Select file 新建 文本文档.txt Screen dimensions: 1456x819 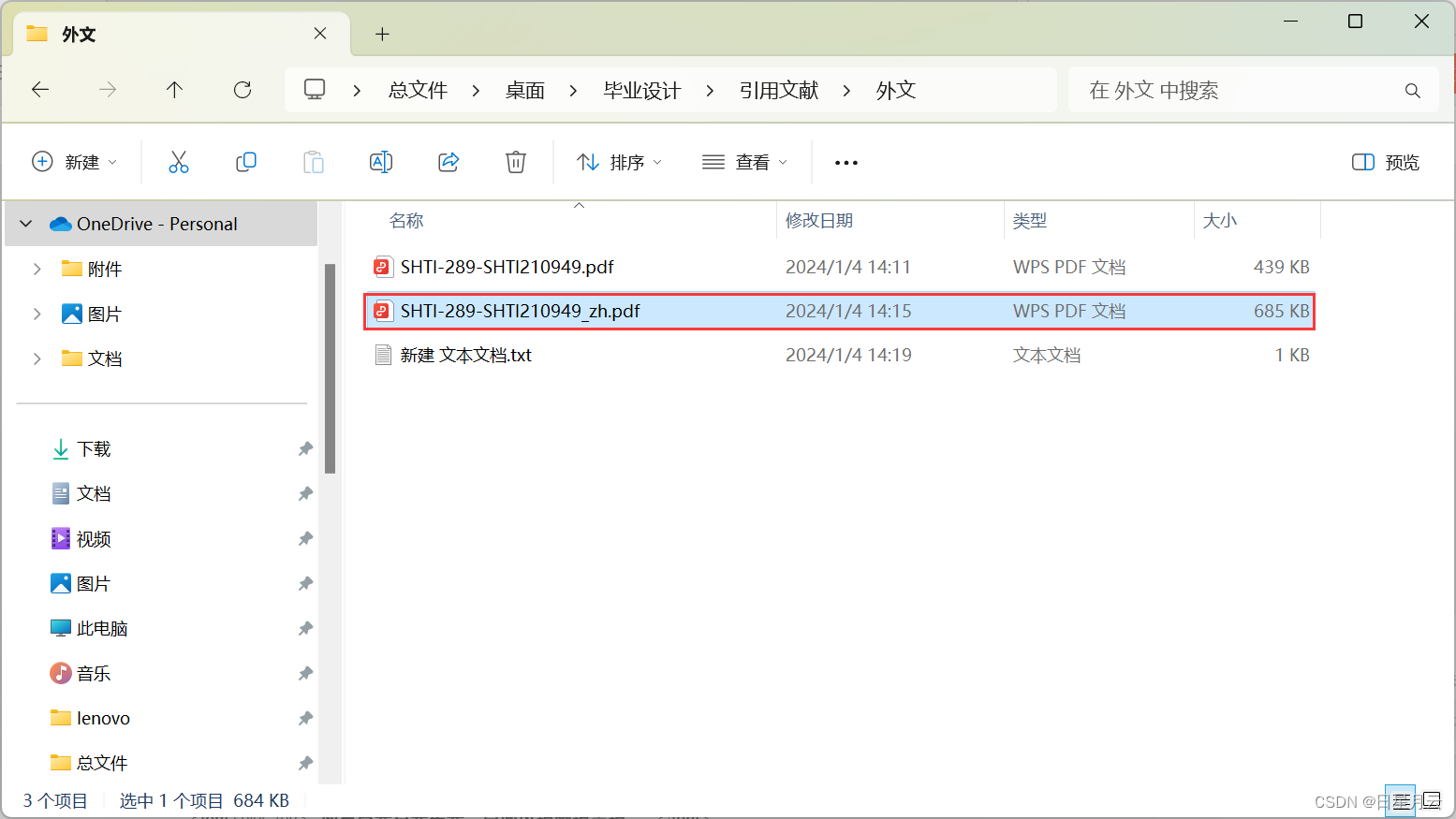pyautogui.click(x=465, y=355)
